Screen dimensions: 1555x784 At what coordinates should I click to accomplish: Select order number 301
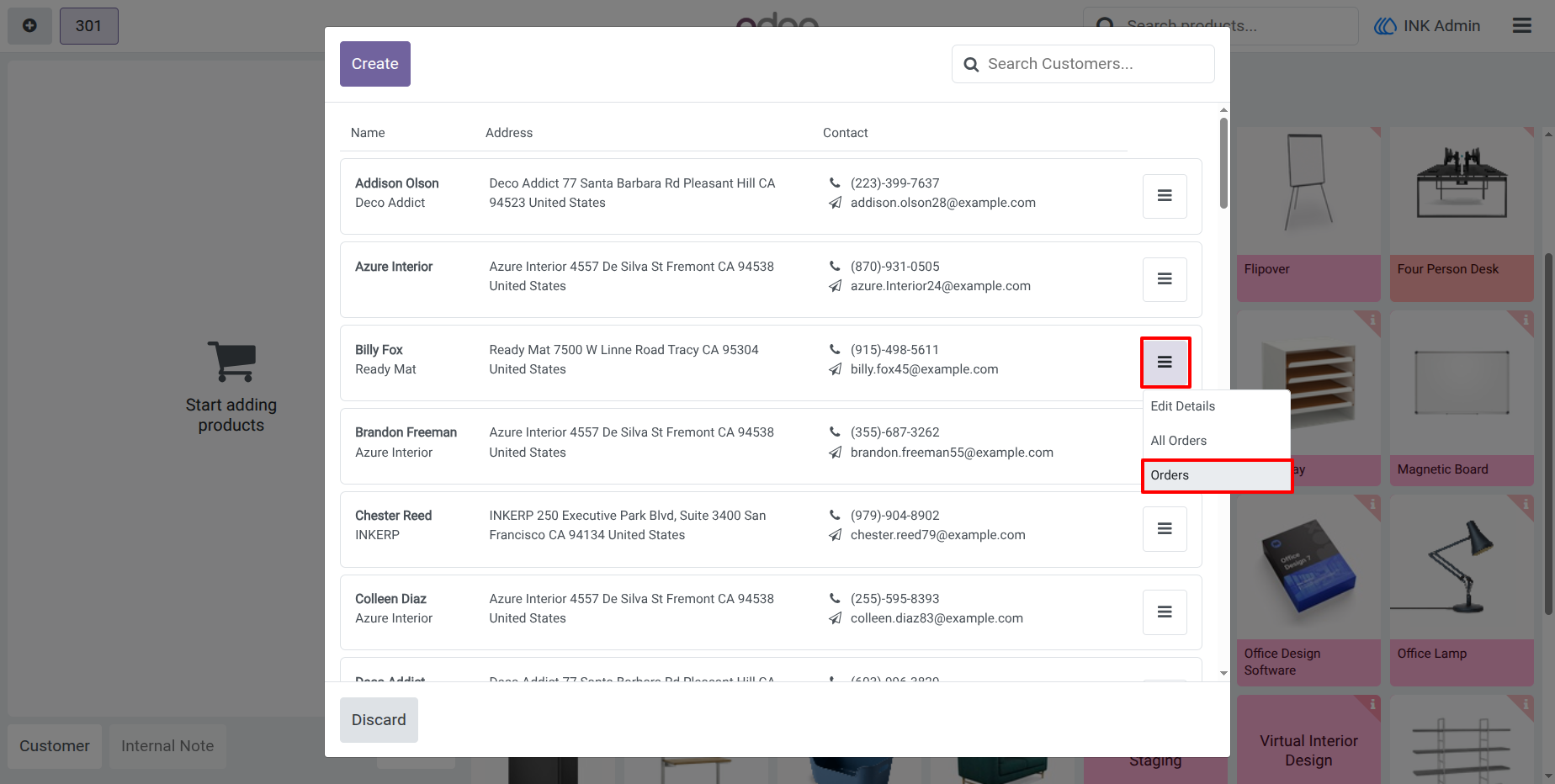pos(89,26)
